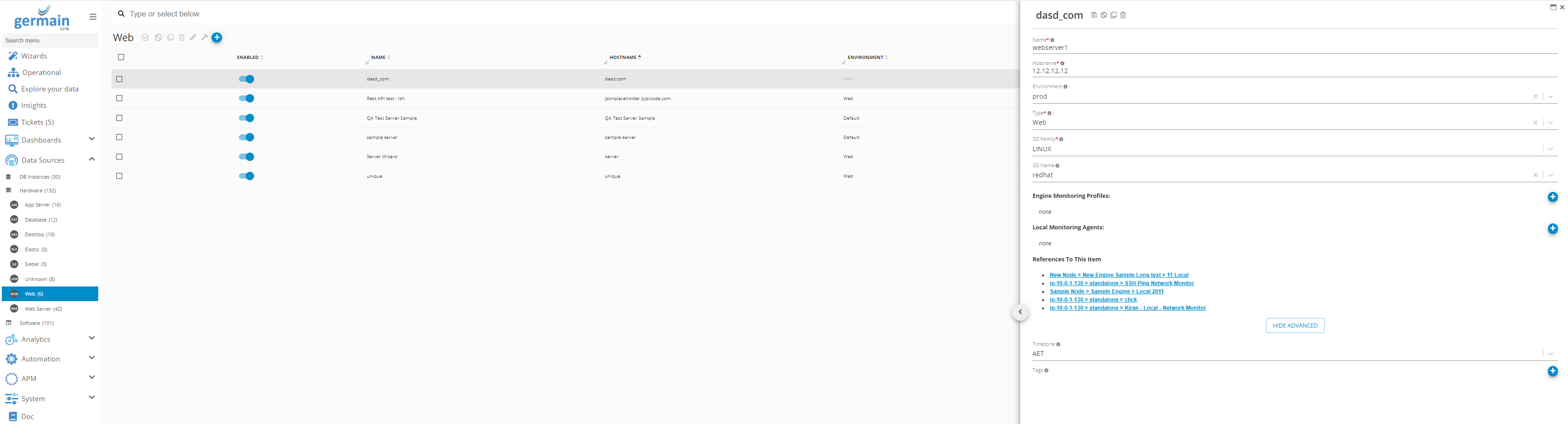Click the HIDE ADVANCED button
This screenshot has height=424, width=1568.
[x=1295, y=326]
